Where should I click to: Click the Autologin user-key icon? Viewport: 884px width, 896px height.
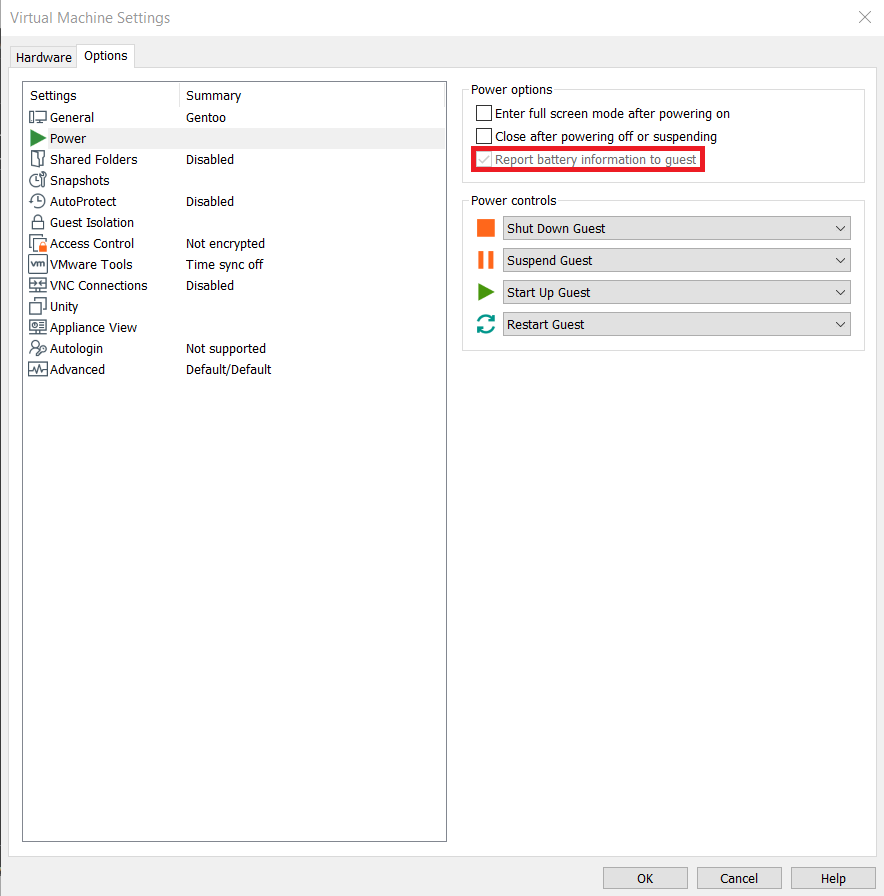(x=38, y=348)
